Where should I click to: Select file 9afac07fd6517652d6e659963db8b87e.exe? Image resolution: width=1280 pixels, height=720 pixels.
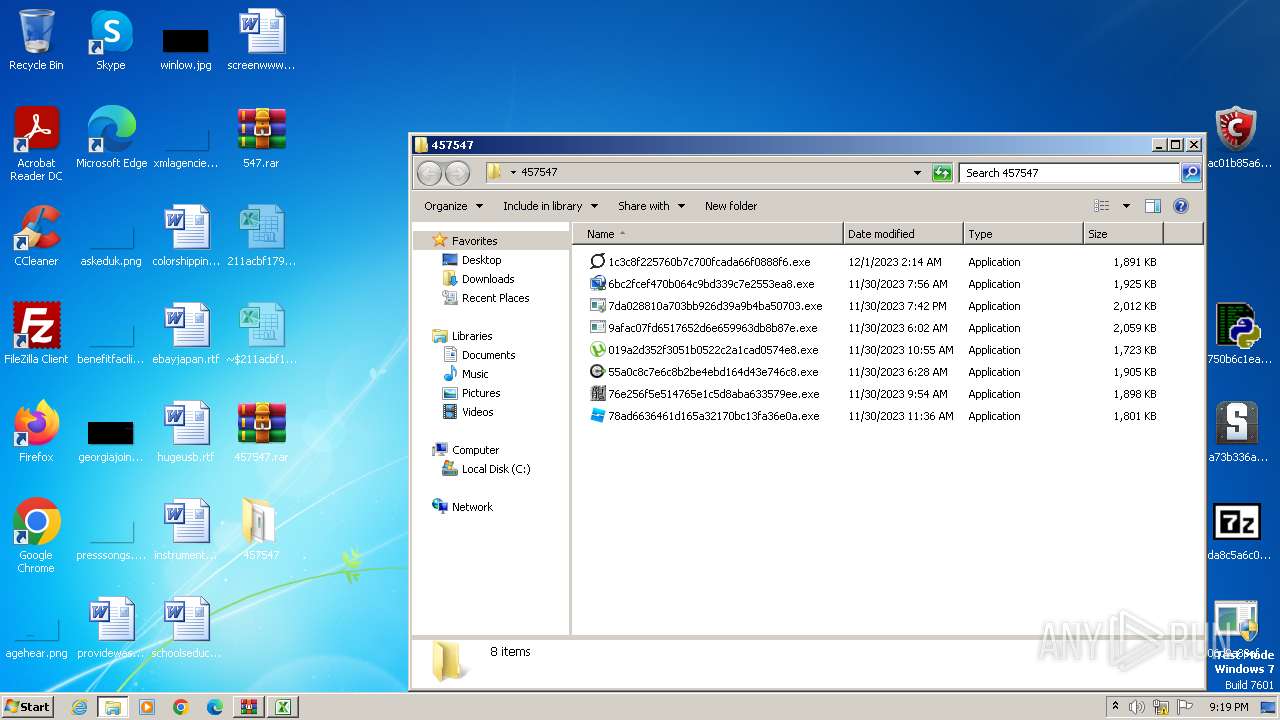coord(713,328)
